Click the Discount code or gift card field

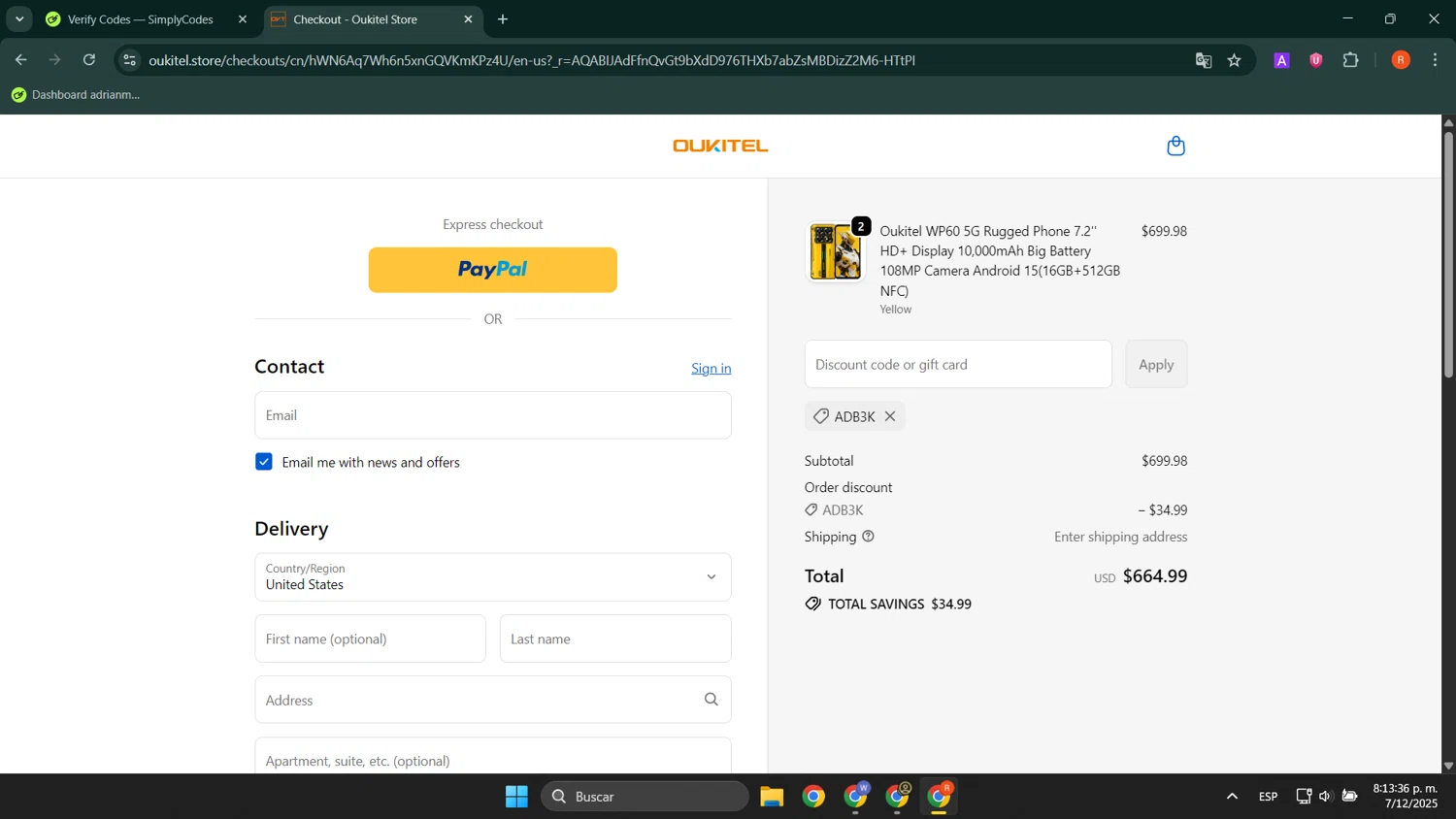coord(958,364)
